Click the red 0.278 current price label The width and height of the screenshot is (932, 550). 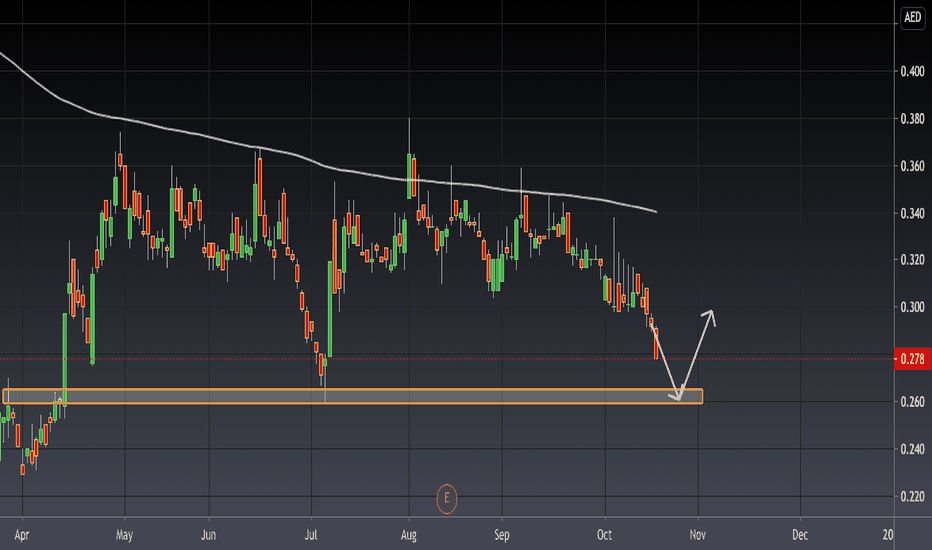pyautogui.click(x=912, y=359)
